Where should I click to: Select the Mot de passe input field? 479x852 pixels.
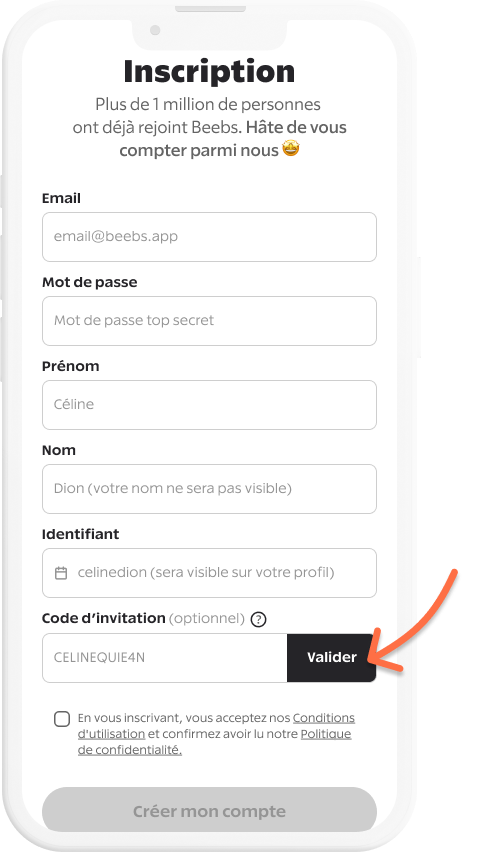pos(209,321)
